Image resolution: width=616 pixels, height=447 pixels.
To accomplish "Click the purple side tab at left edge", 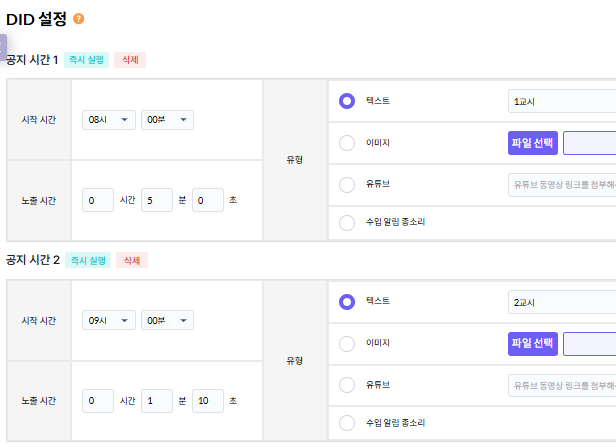I will tap(3, 47).
